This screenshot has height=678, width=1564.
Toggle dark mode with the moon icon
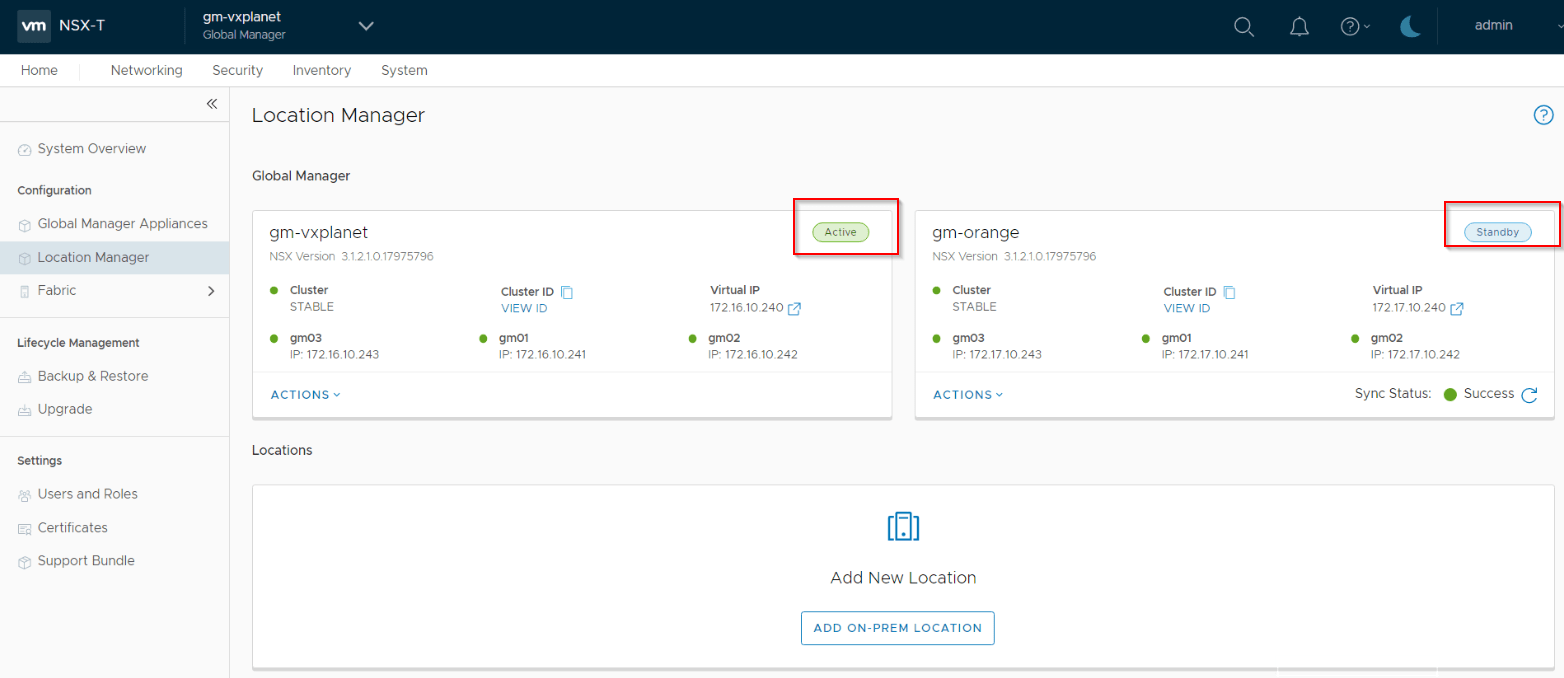pyautogui.click(x=1411, y=27)
